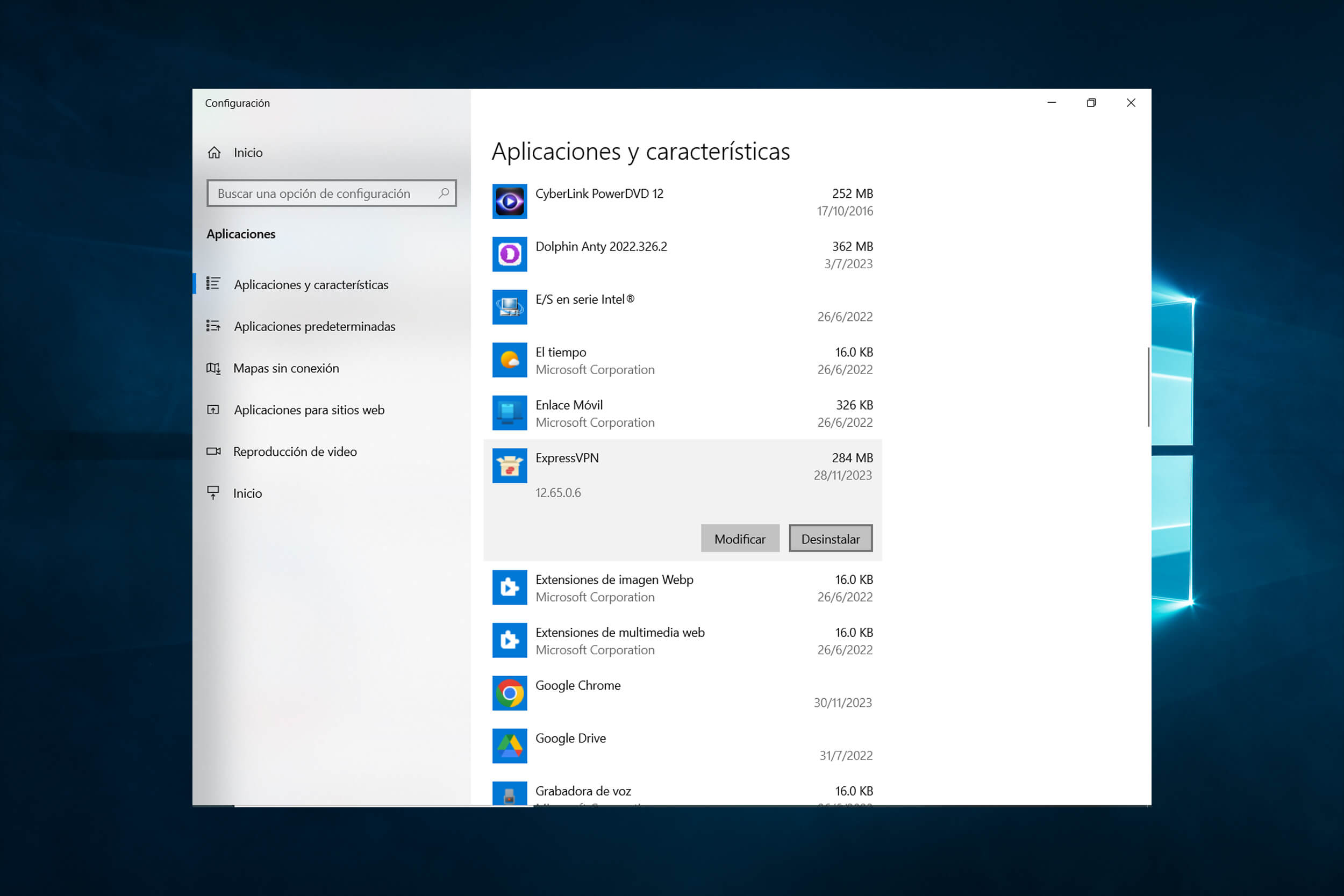Click the Enlace Móvil app icon
Image resolution: width=1344 pixels, height=896 pixels.
tap(510, 413)
